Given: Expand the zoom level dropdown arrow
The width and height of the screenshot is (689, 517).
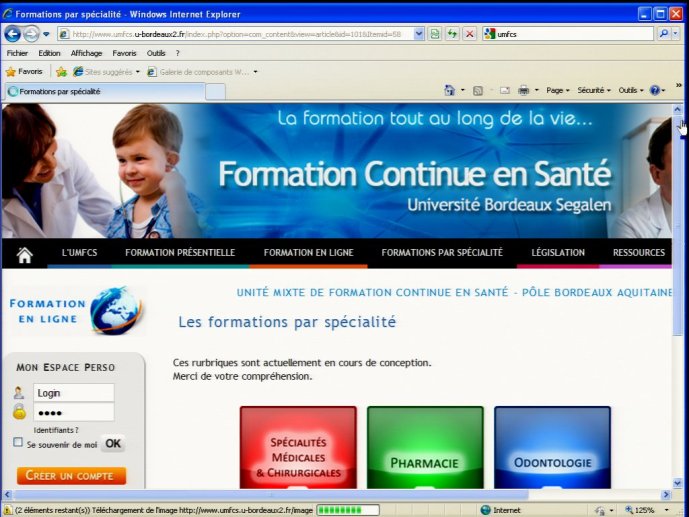Looking at the screenshot, I should click(667, 510).
